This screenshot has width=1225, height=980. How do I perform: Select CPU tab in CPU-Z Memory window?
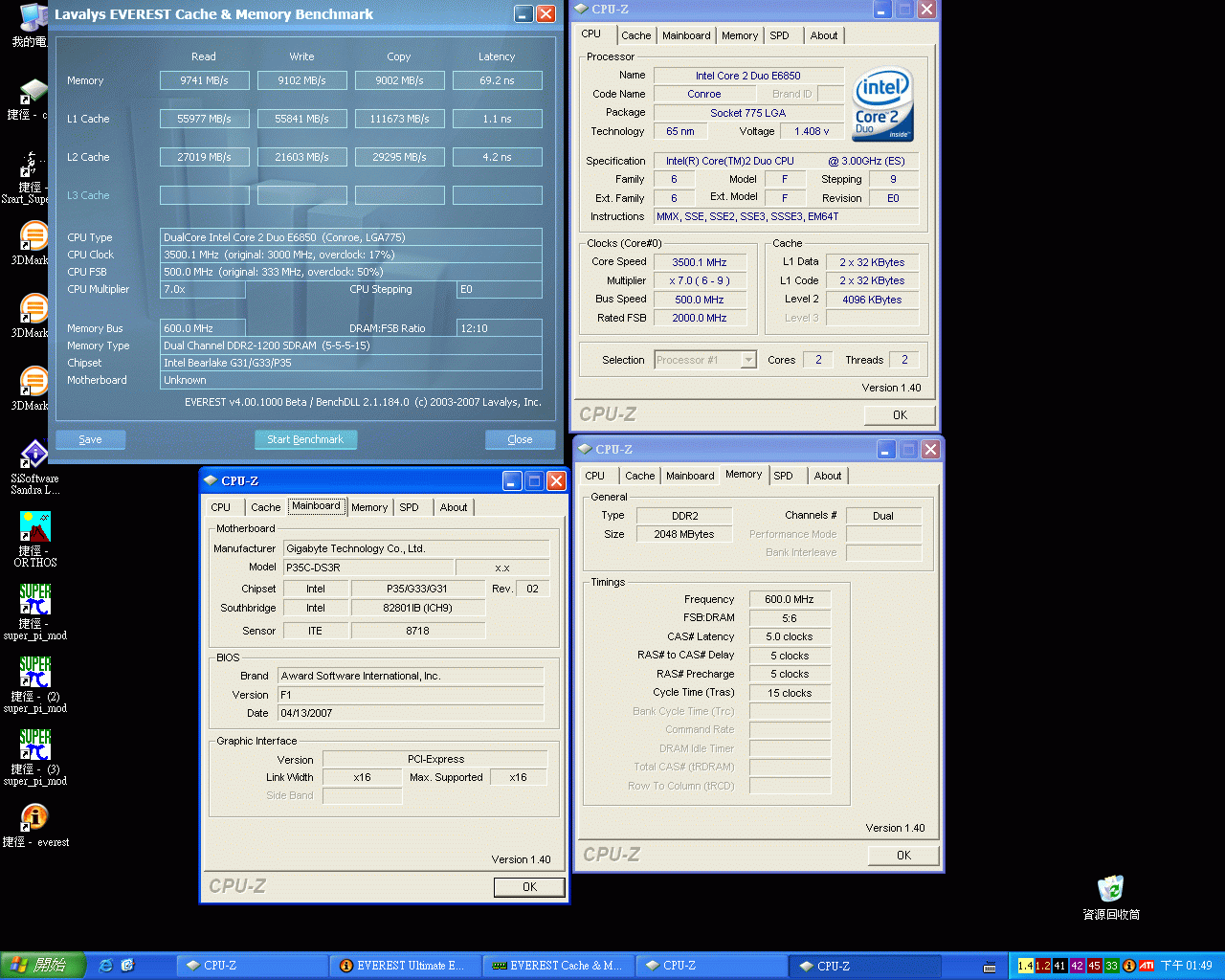595,476
